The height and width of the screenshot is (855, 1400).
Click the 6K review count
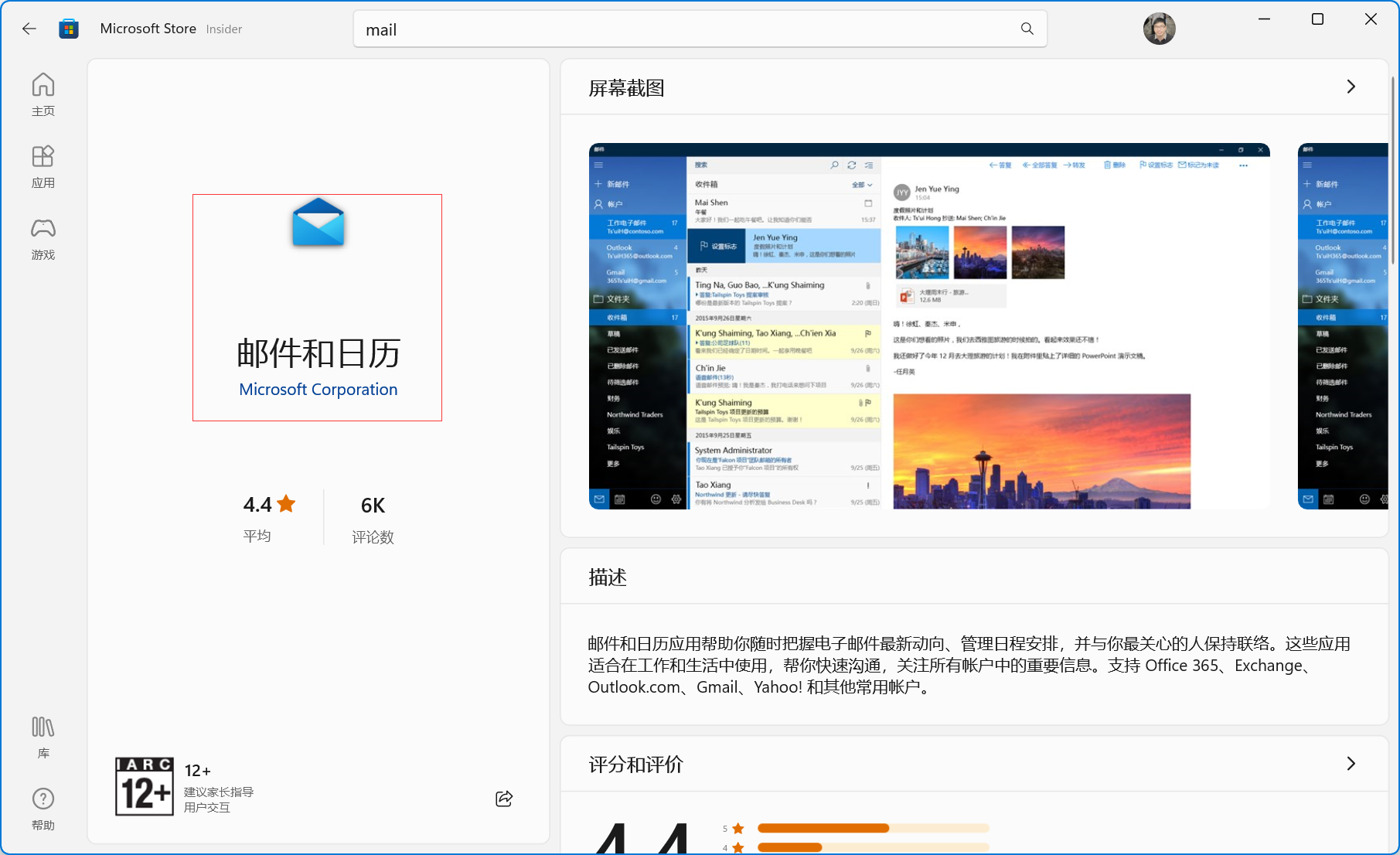pyautogui.click(x=373, y=506)
